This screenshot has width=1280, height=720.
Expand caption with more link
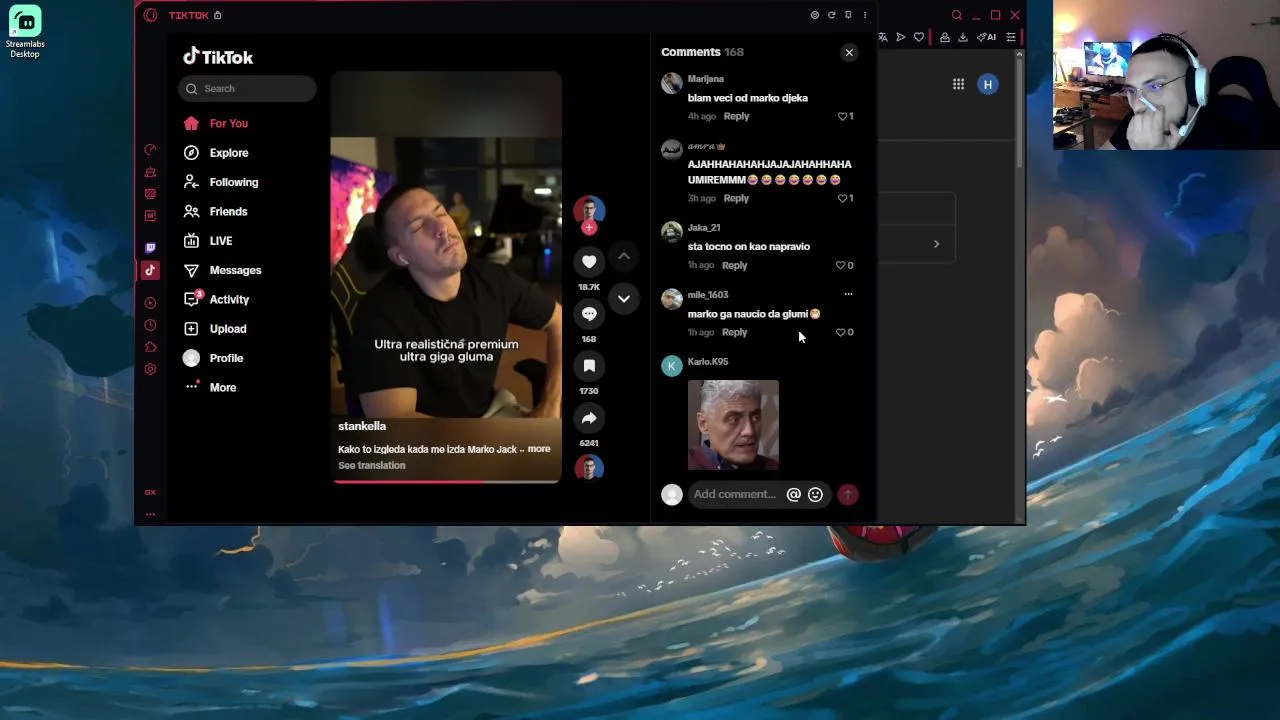[539, 449]
